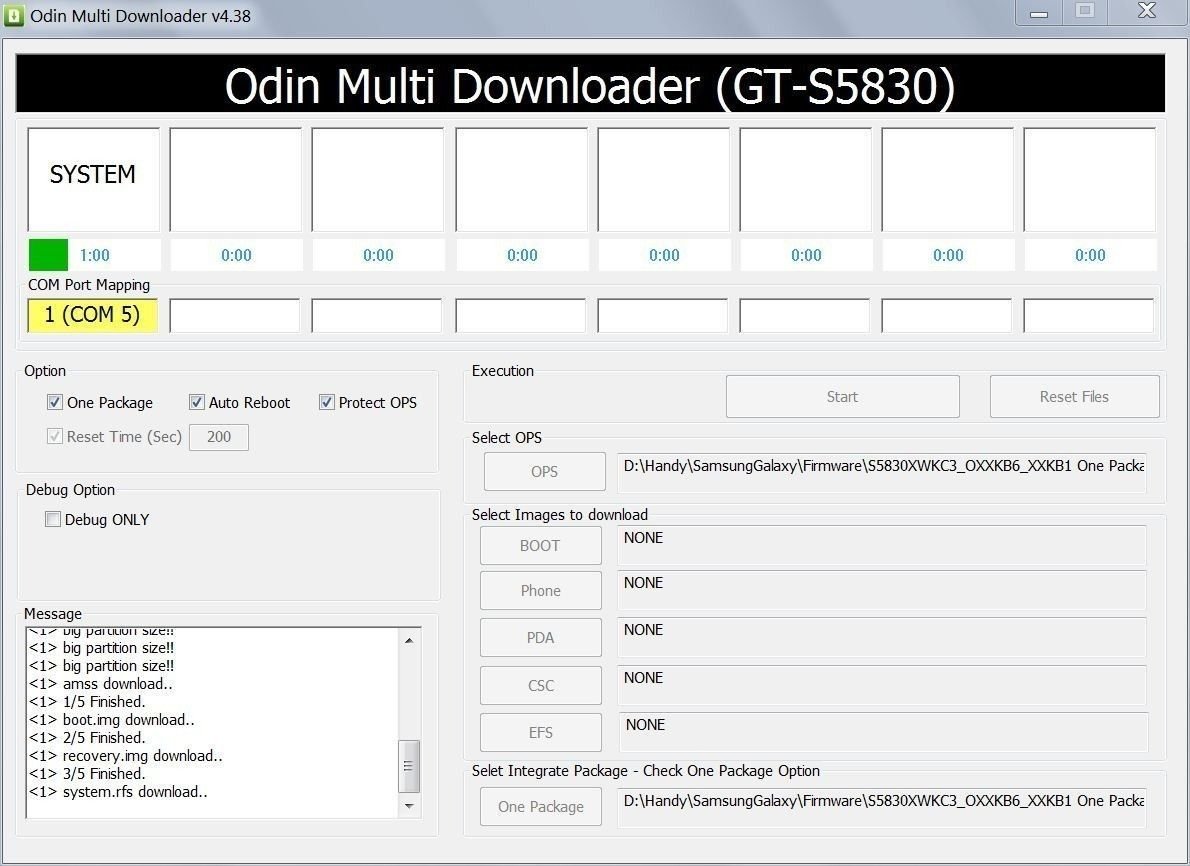Click the Reset Files button

[1074, 396]
